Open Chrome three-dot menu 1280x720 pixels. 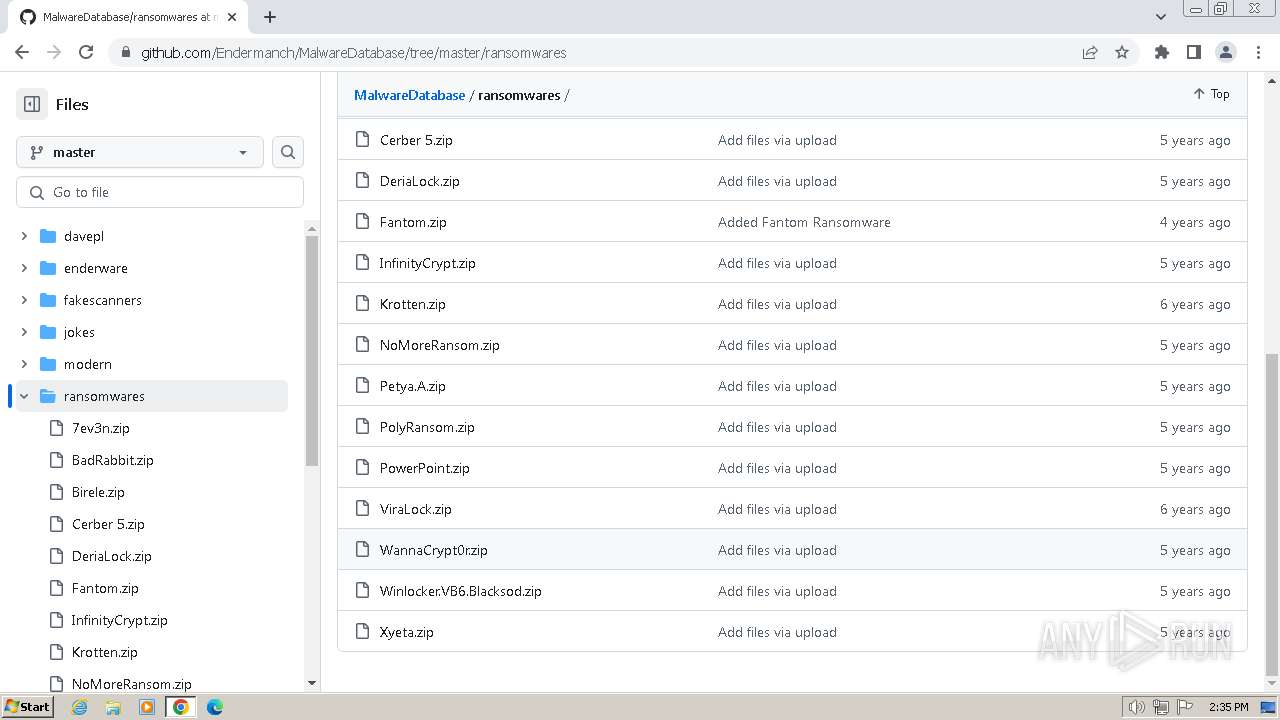(x=1257, y=52)
